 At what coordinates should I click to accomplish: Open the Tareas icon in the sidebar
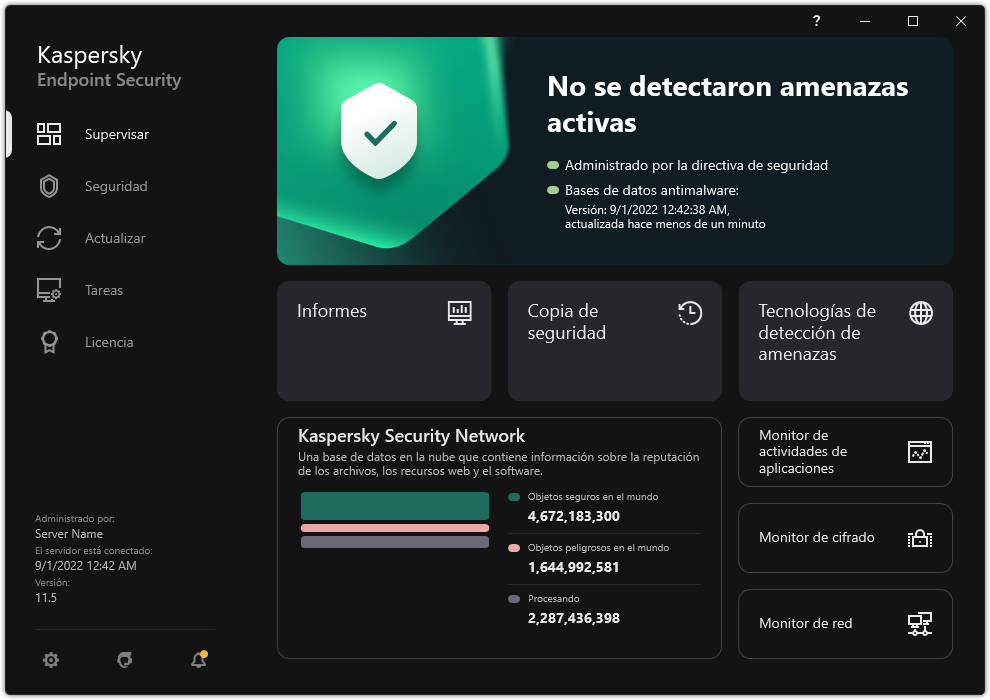click(x=48, y=290)
